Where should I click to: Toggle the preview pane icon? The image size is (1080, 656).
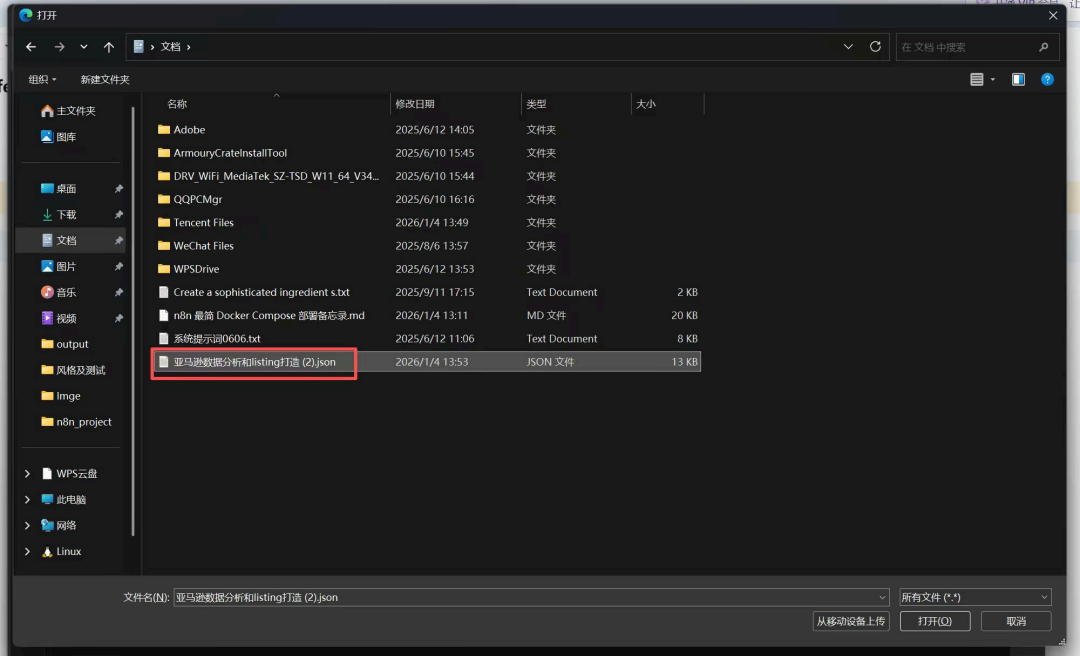click(x=1018, y=79)
